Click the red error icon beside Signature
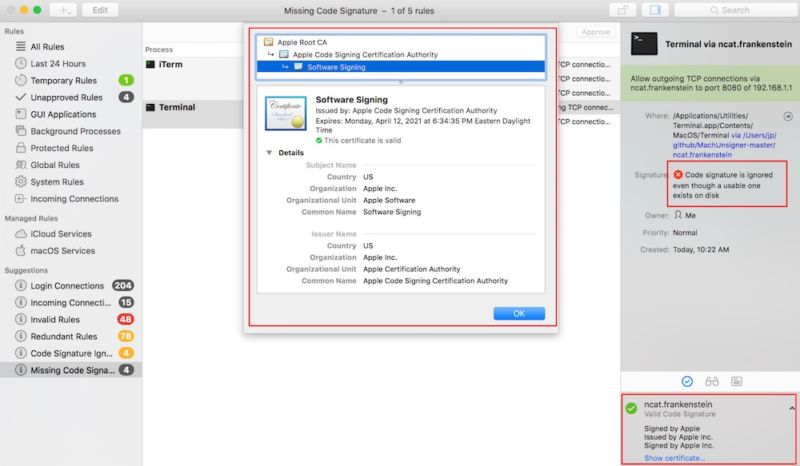Image resolution: width=800 pixels, height=466 pixels. [678, 175]
